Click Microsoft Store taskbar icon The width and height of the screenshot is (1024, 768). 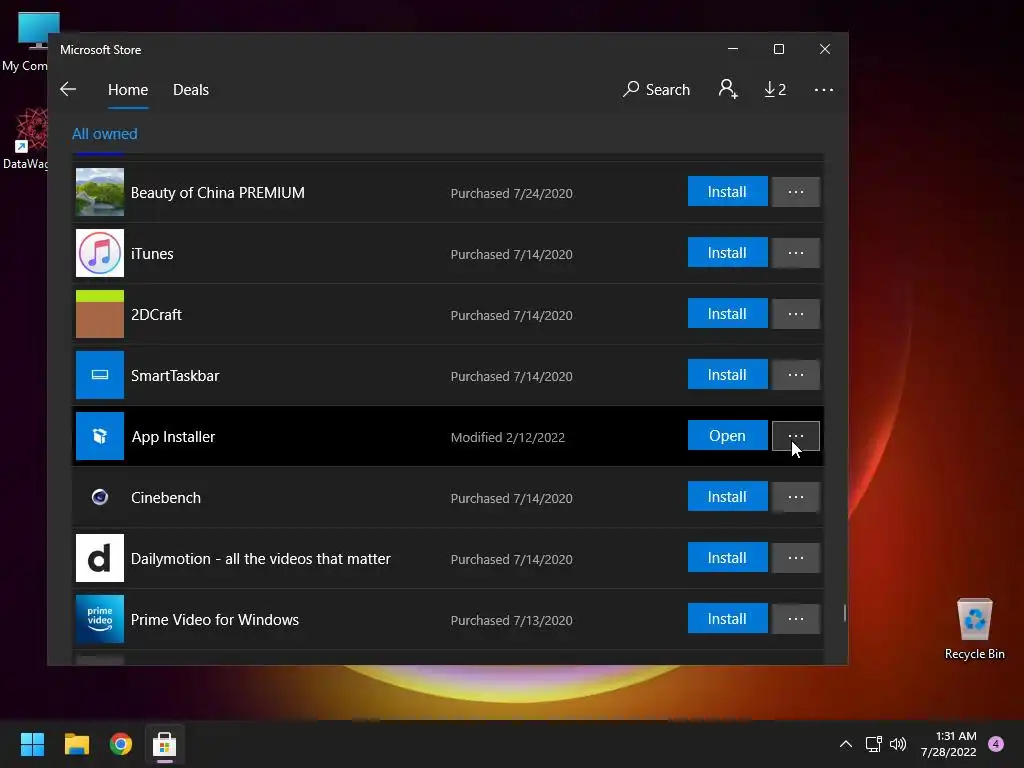pyautogui.click(x=165, y=744)
